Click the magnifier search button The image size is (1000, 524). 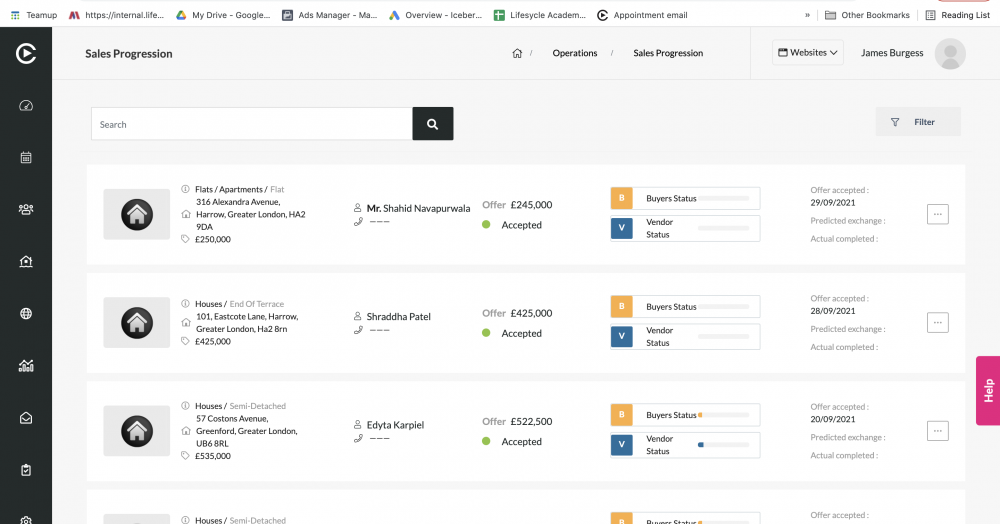click(x=432, y=124)
